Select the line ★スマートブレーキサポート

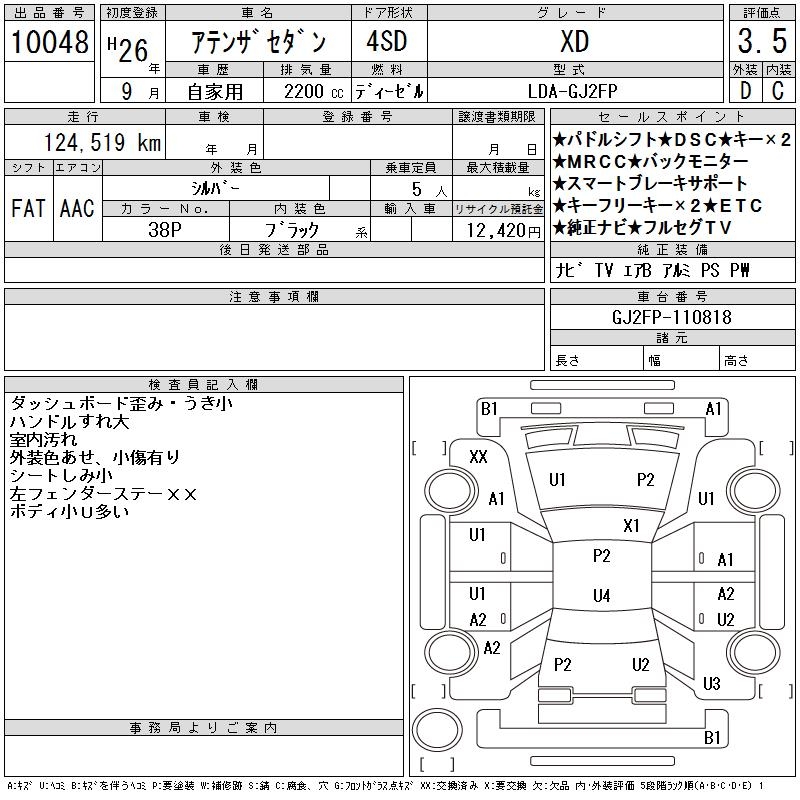pos(650,183)
